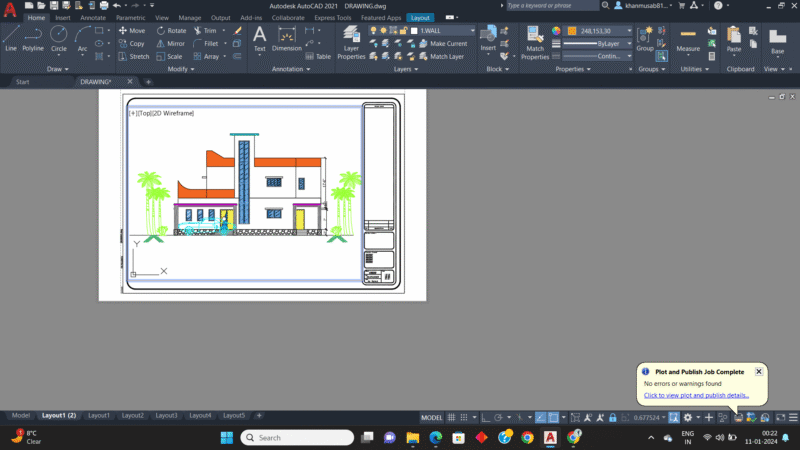Switch to the Model tab
The height and width of the screenshot is (450, 800).
[20, 416]
